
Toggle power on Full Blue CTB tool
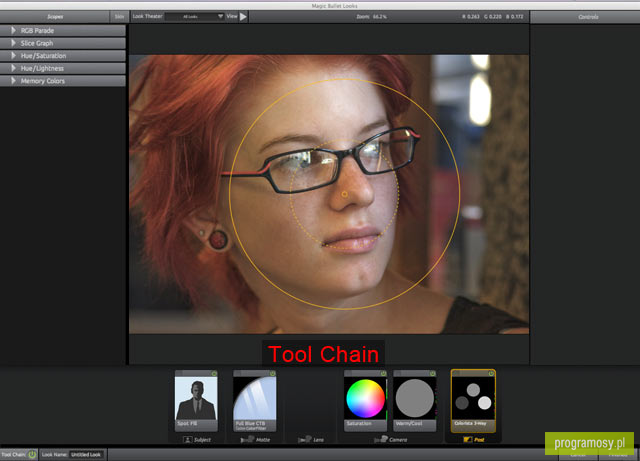pyautogui.click(x=273, y=374)
